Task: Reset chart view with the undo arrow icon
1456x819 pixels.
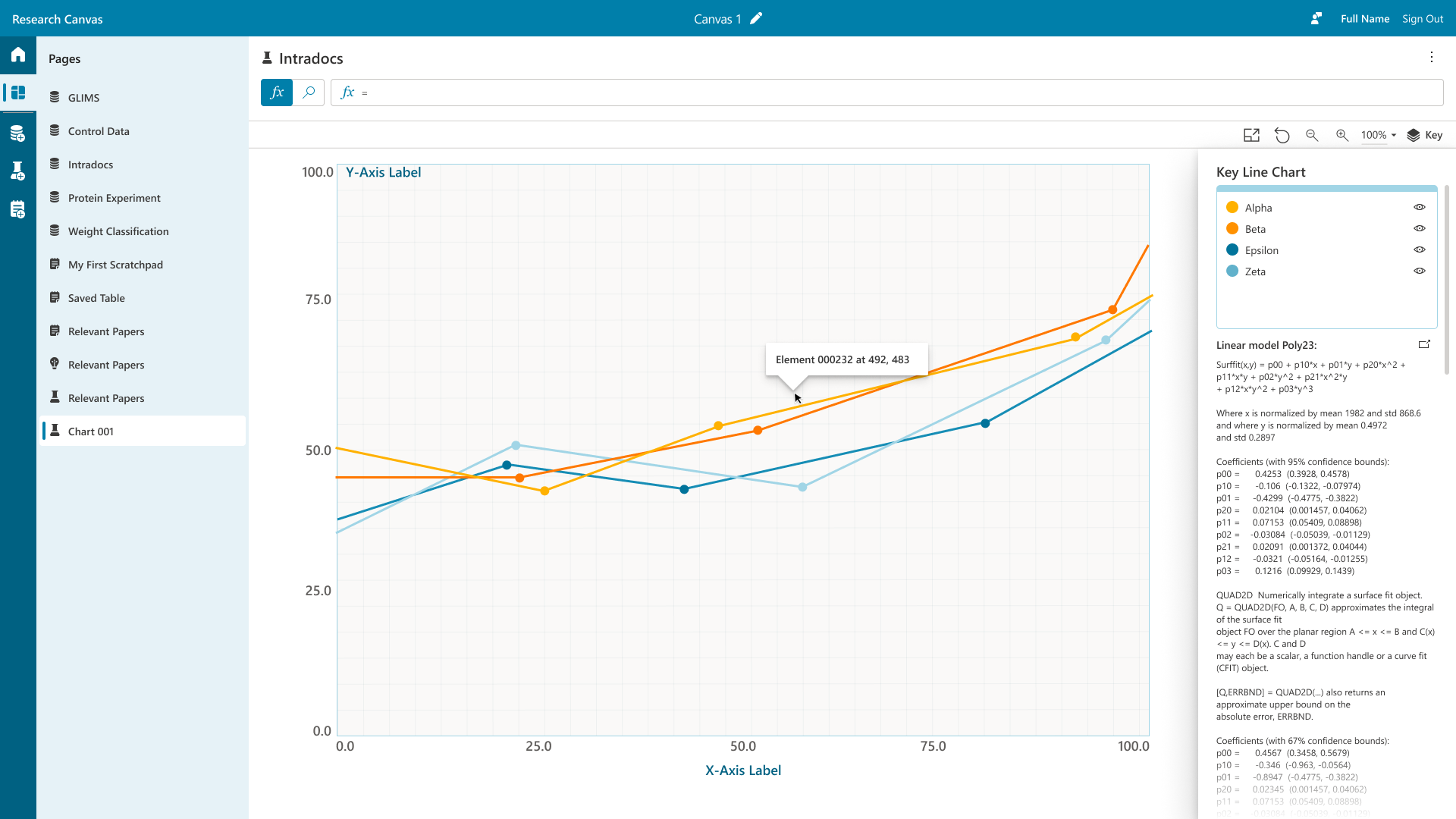Action: (1282, 135)
